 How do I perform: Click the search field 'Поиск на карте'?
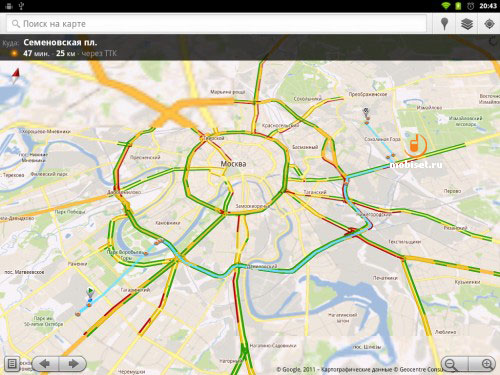pos(216,24)
